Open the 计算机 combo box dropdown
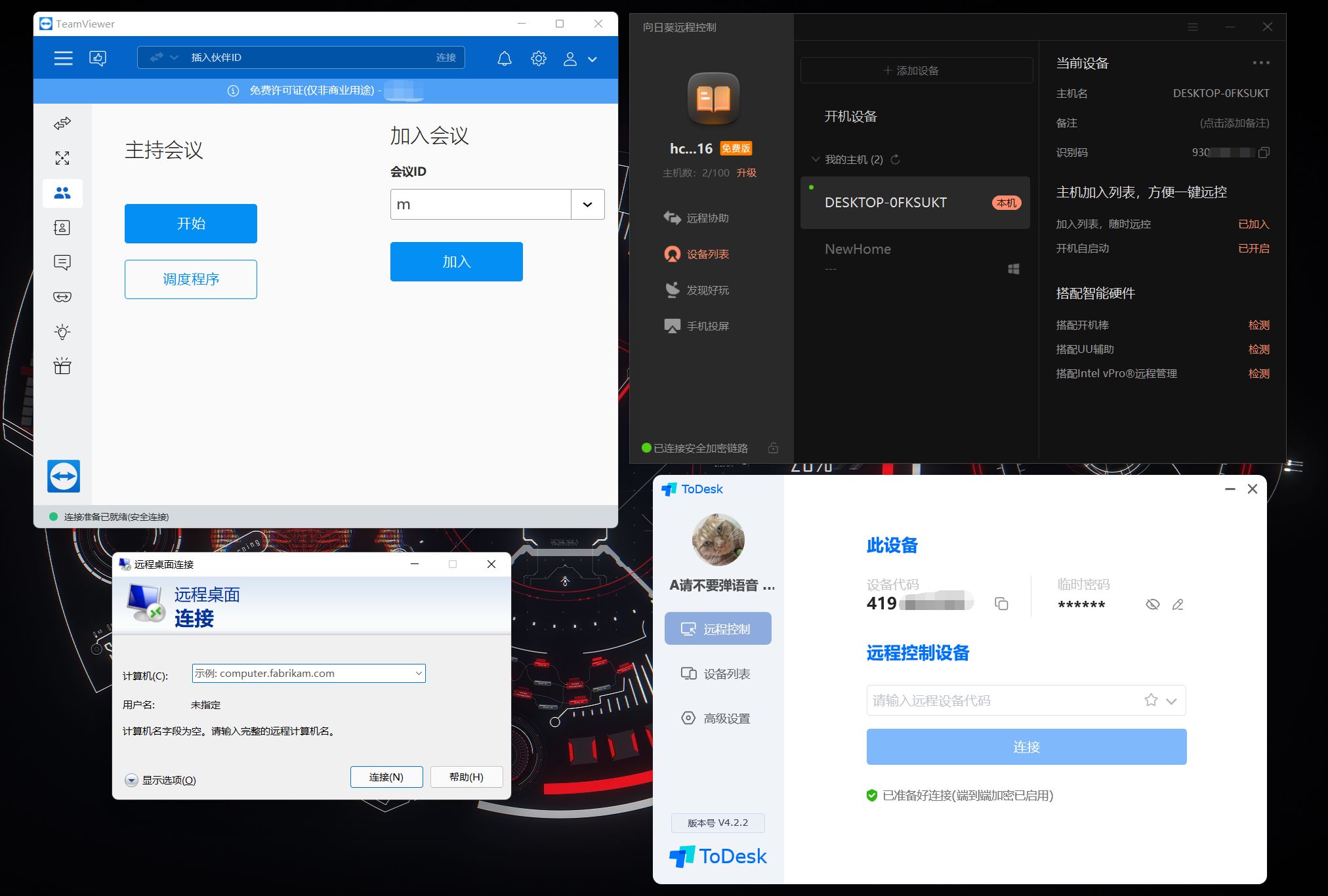Screen dimensions: 1328x896 tap(419, 673)
